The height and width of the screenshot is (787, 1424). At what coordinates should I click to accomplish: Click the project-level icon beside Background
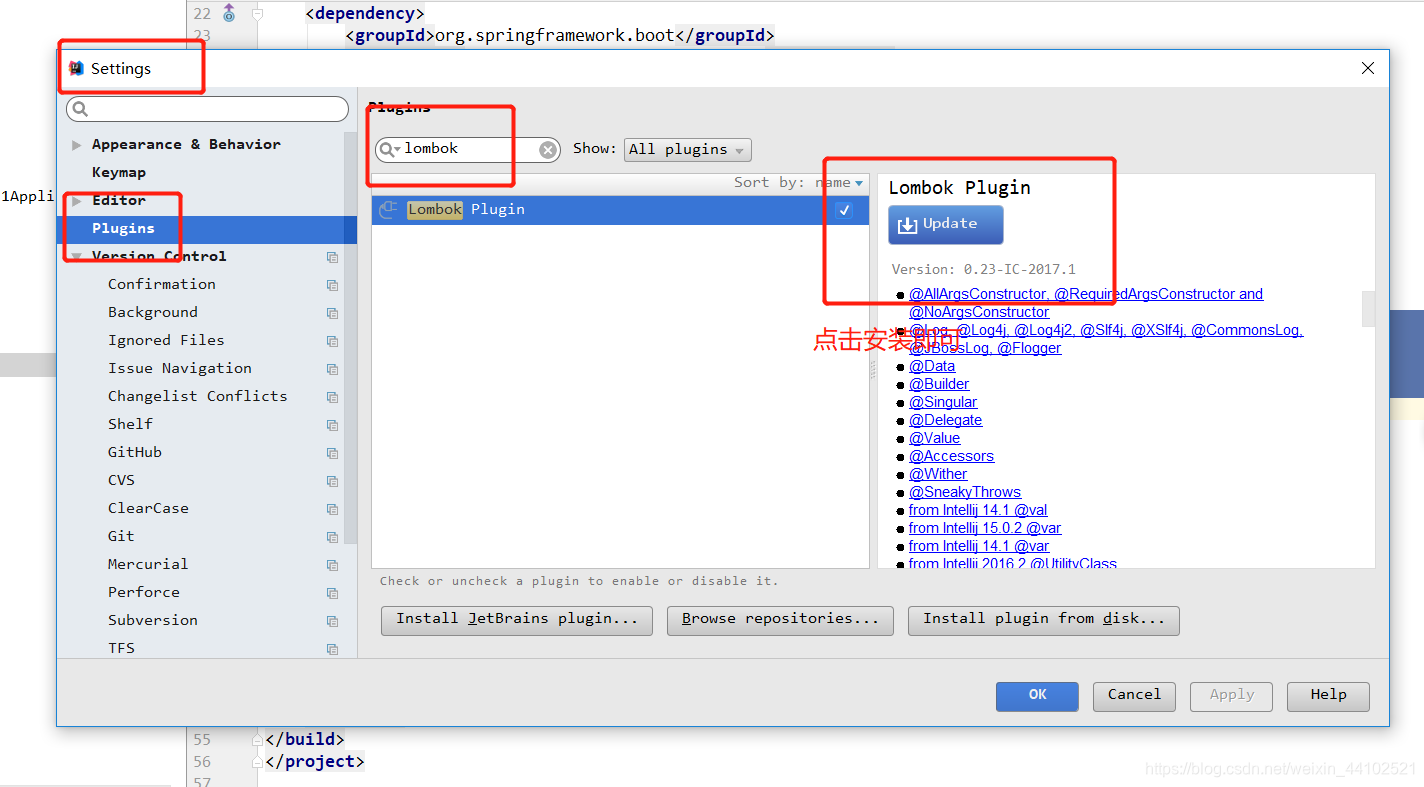coord(332,313)
